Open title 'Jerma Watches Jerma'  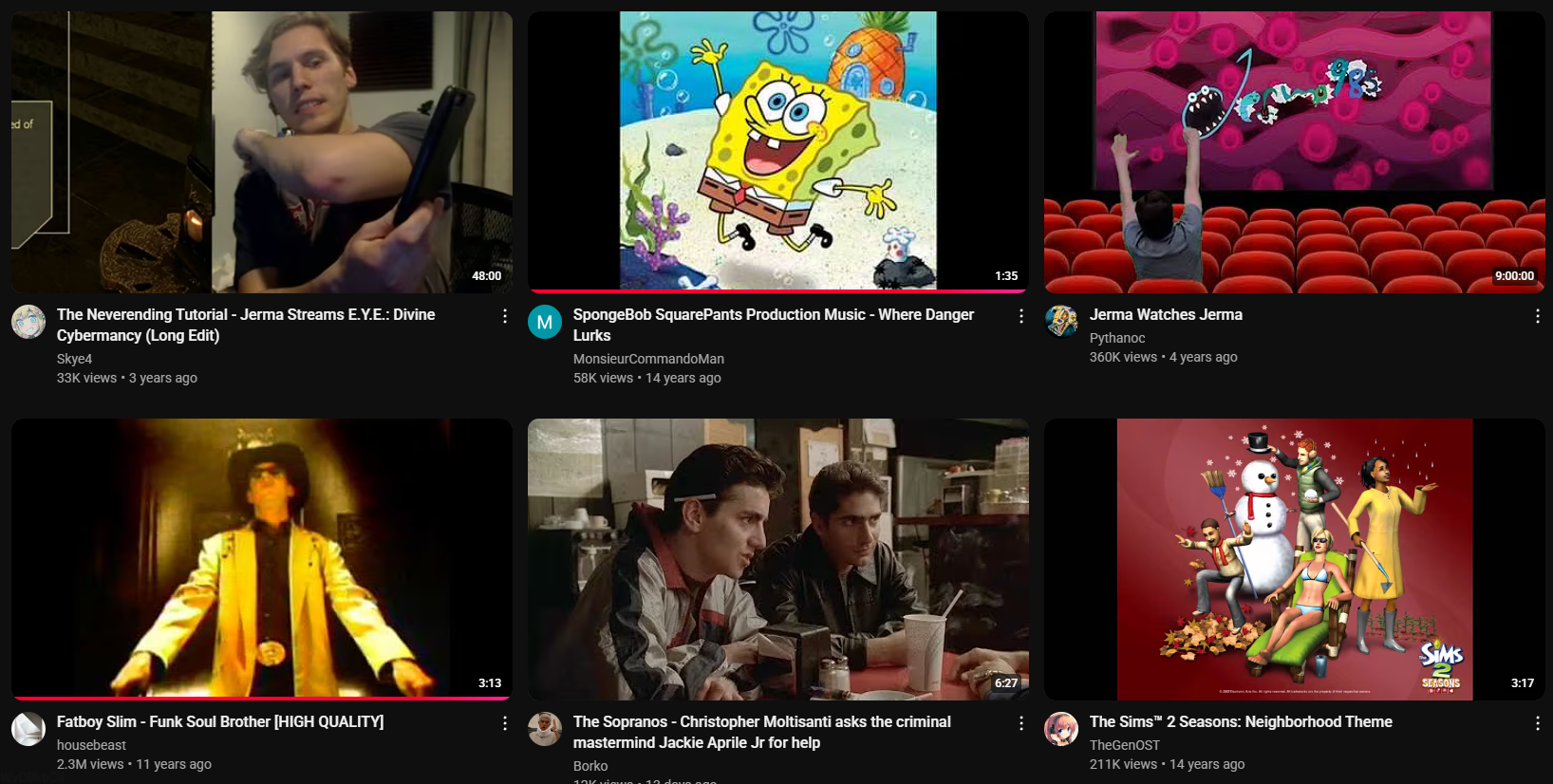1166,314
